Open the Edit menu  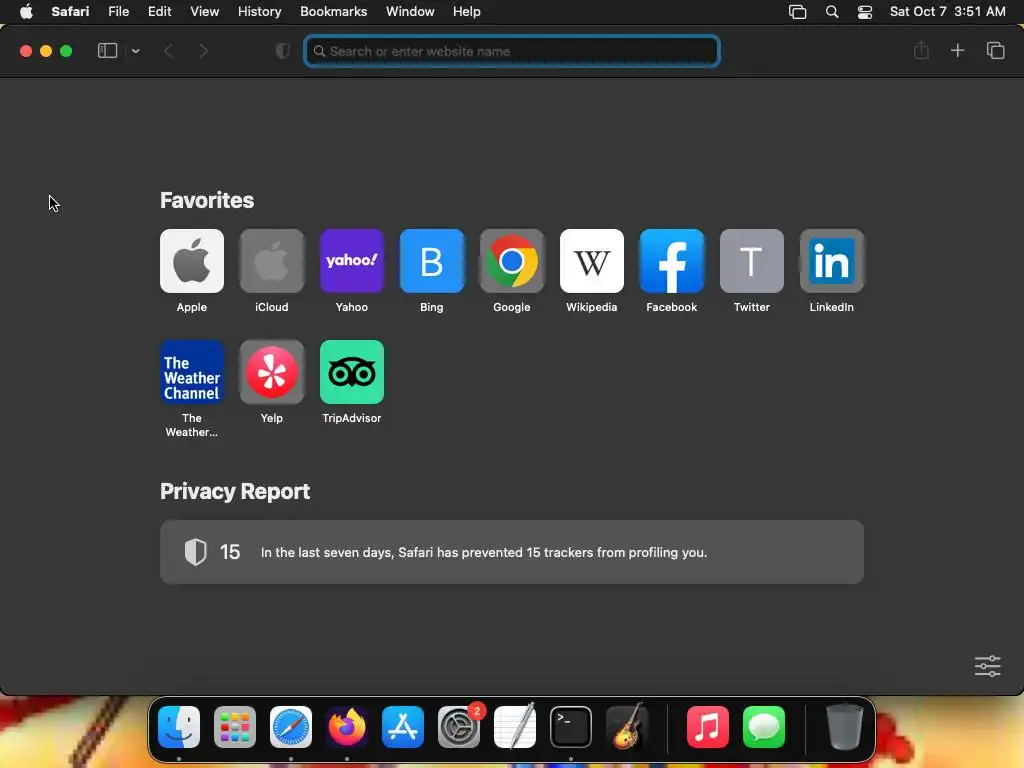point(159,12)
